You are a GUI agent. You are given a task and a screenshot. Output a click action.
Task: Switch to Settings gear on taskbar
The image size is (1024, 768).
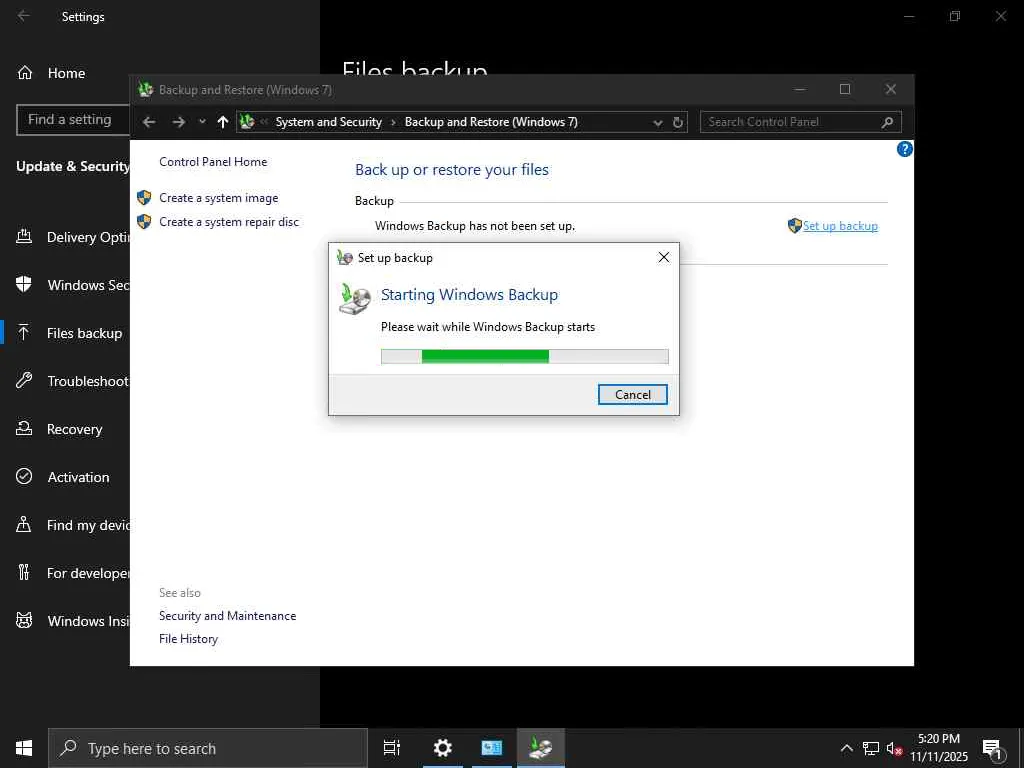coord(443,748)
